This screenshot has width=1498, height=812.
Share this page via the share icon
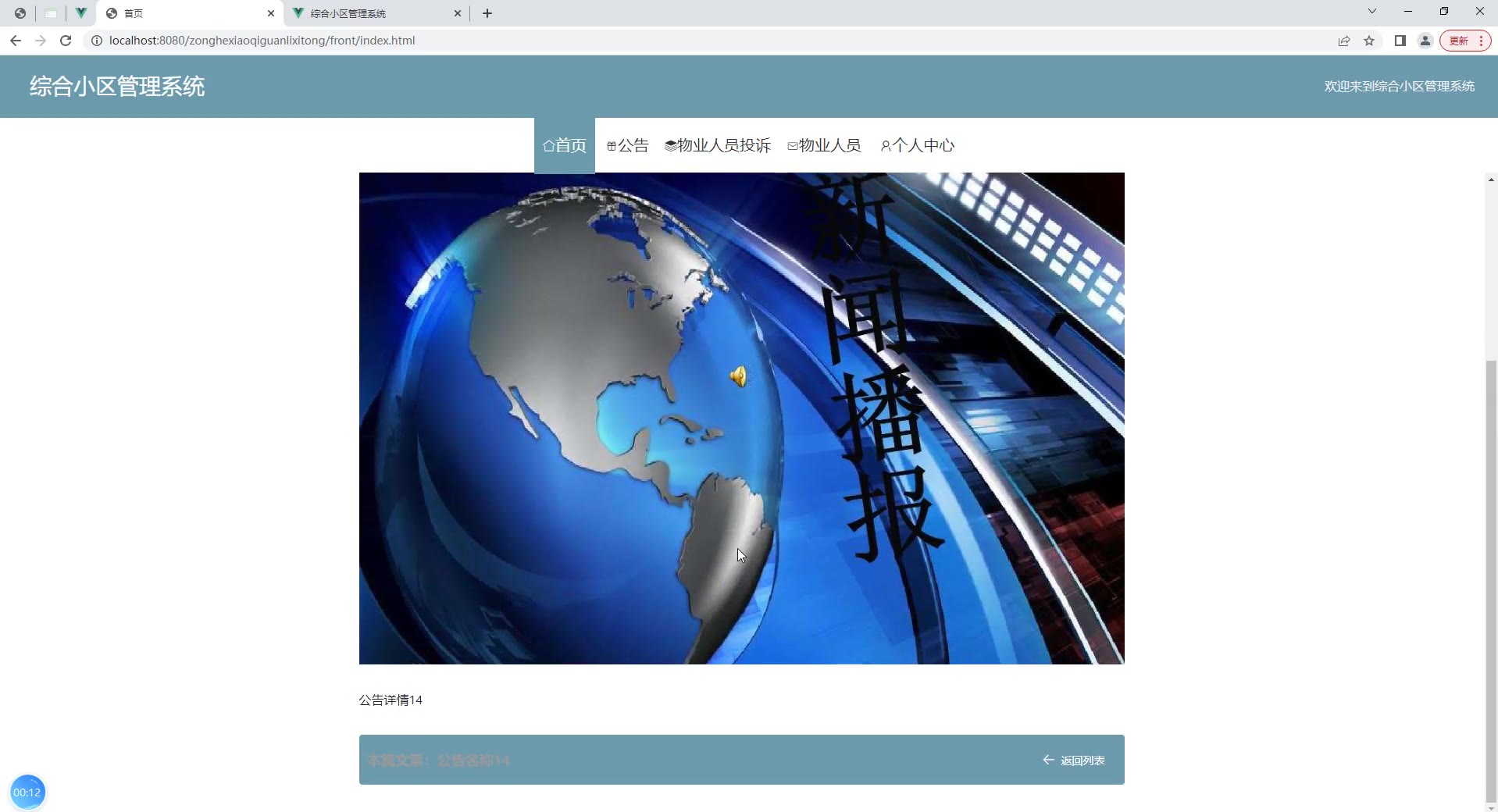pyautogui.click(x=1344, y=41)
